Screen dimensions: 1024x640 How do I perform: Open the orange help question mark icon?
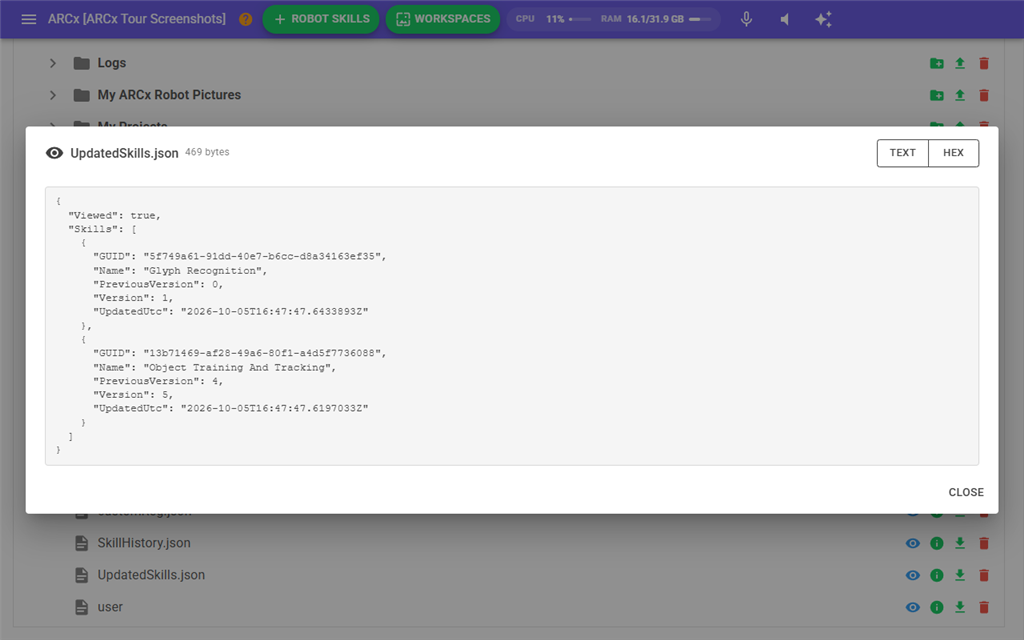tap(246, 19)
